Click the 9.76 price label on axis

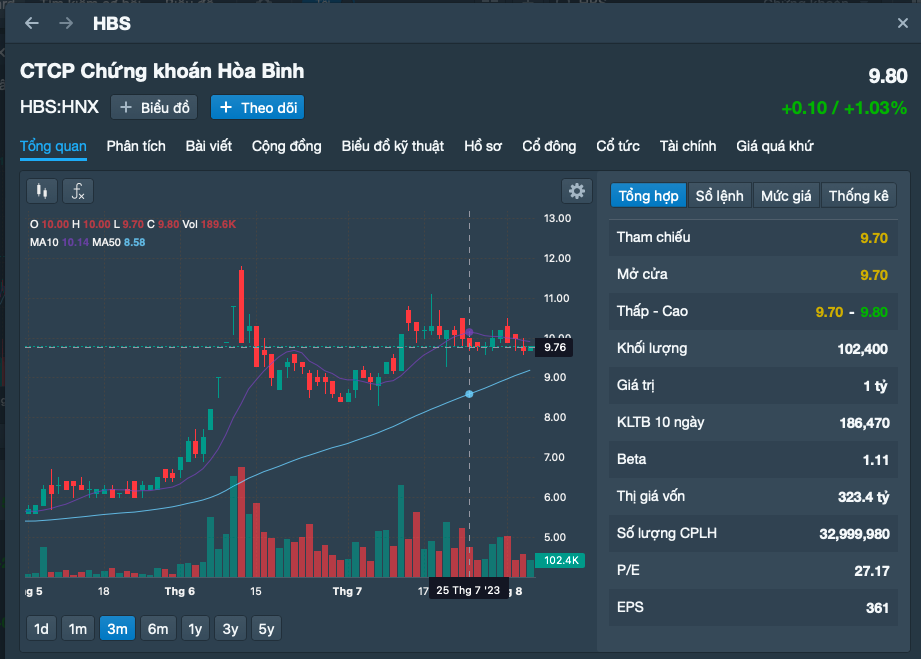(x=554, y=347)
